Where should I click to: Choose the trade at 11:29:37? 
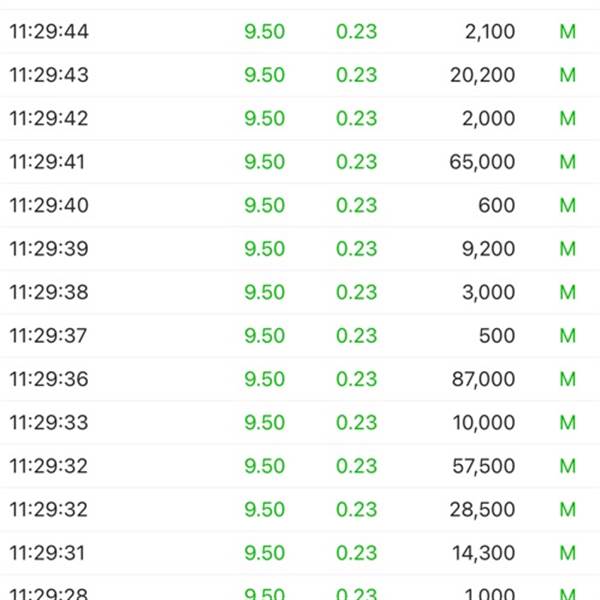[300, 335]
